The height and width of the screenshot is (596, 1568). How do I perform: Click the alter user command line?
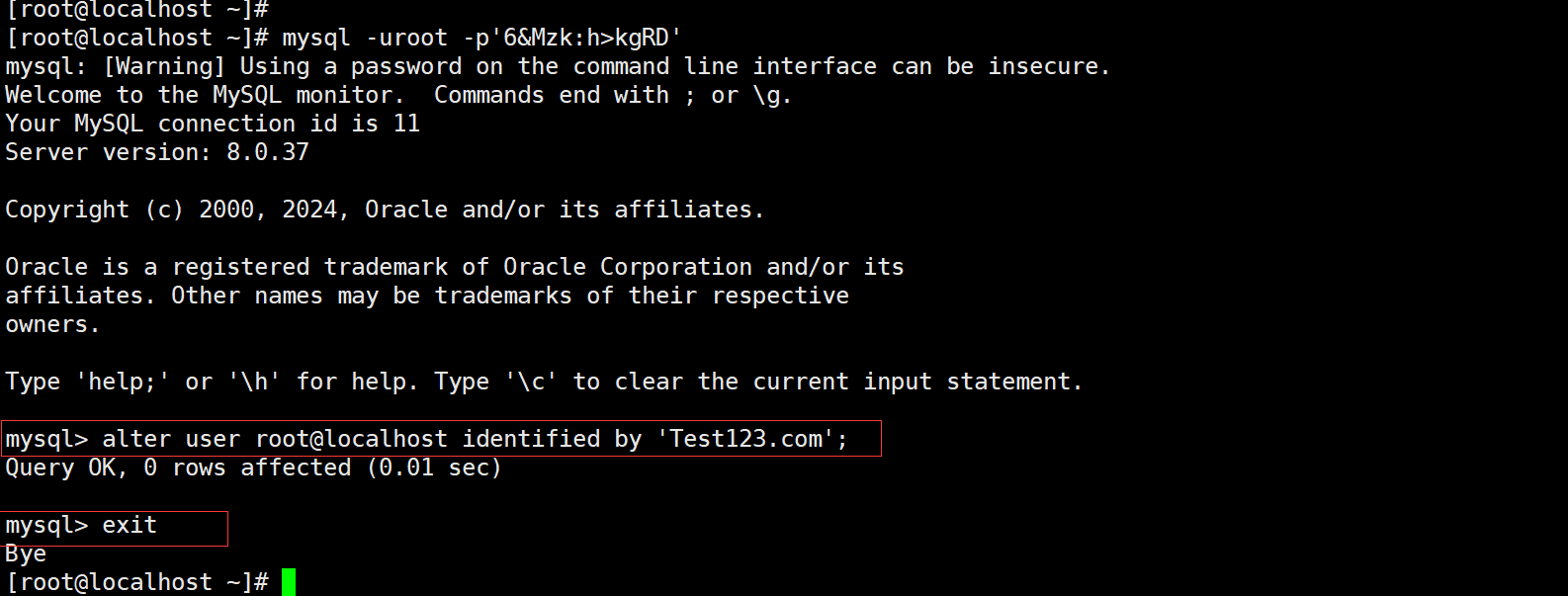(427, 439)
